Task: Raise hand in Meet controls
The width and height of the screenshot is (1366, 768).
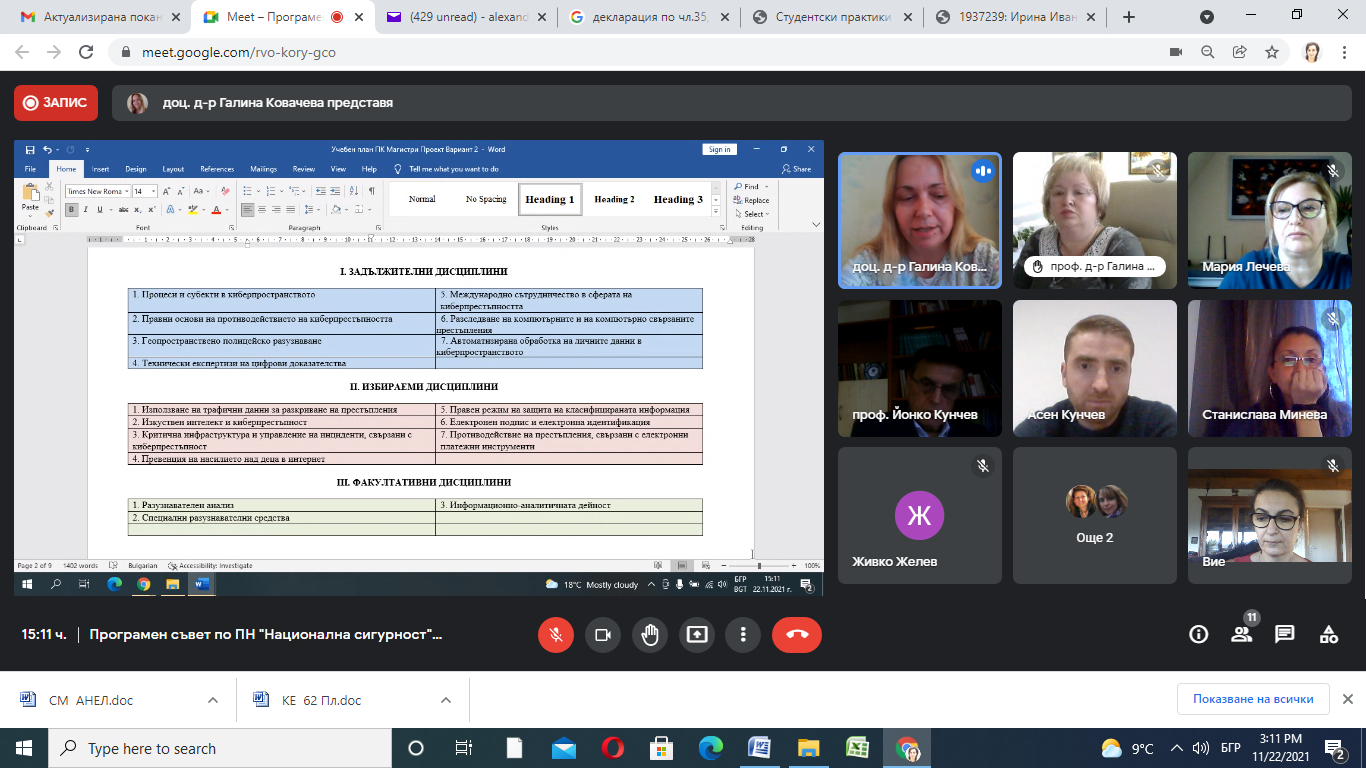Action: [650, 635]
